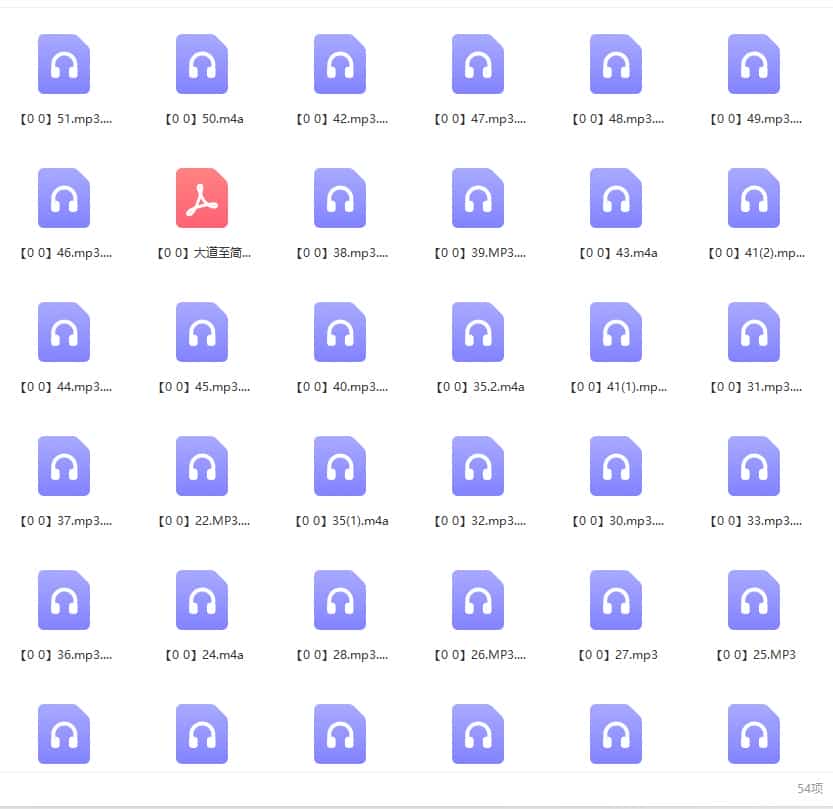
Task: Open the 24.m4a audio file icon
Action: click(202, 600)
